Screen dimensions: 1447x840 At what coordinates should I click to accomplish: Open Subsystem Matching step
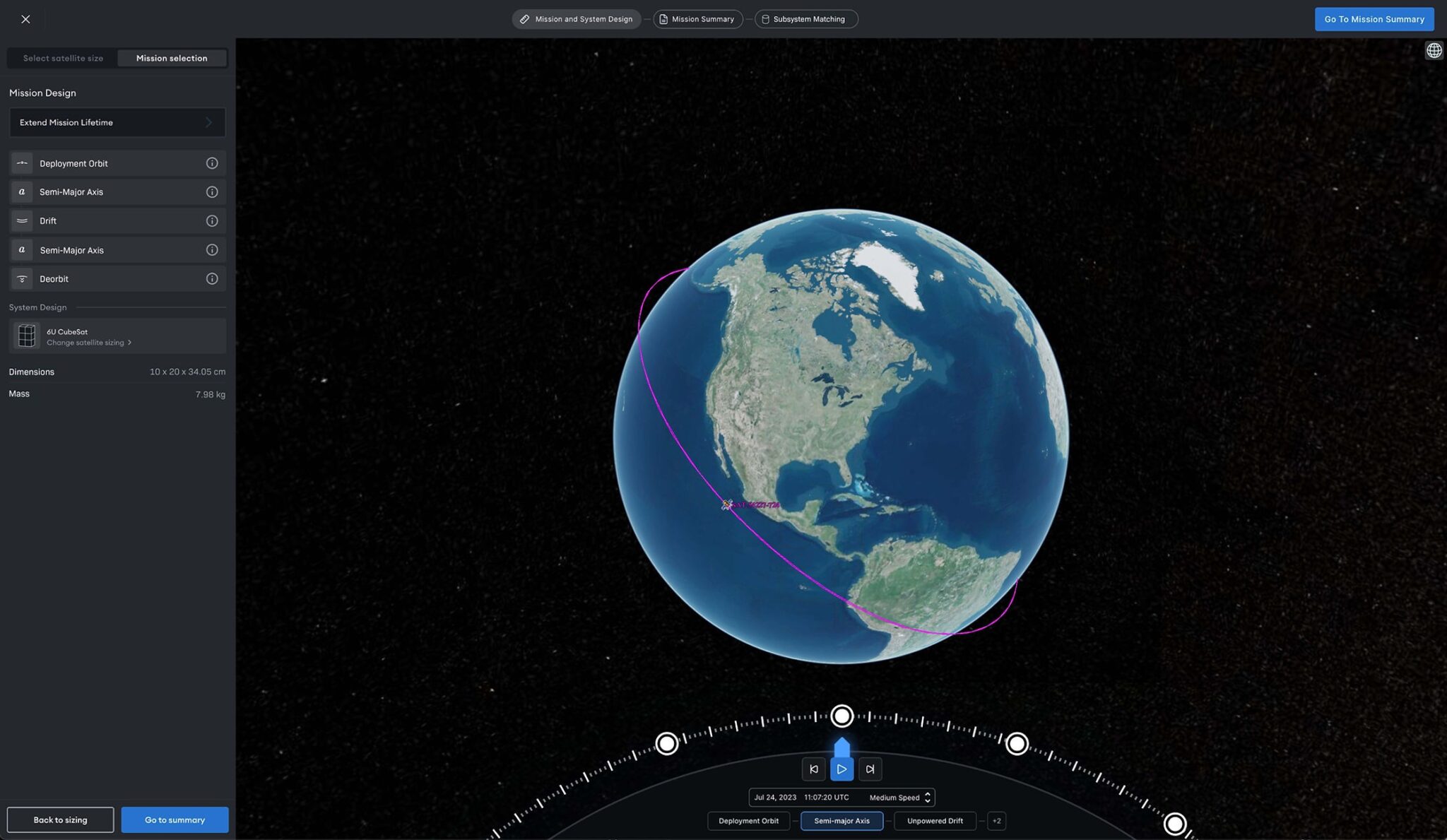coord(806,19)
